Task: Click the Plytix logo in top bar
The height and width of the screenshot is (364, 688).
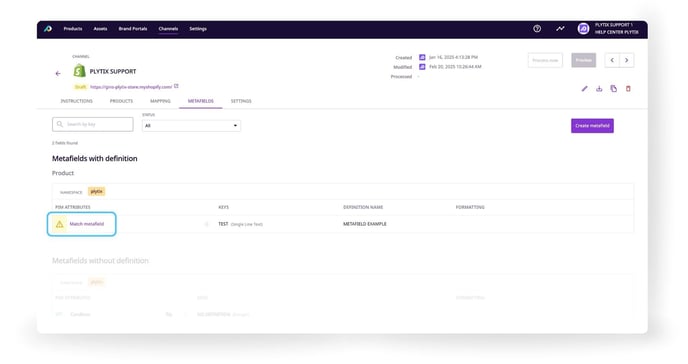Action: click(x=48, y=29)
